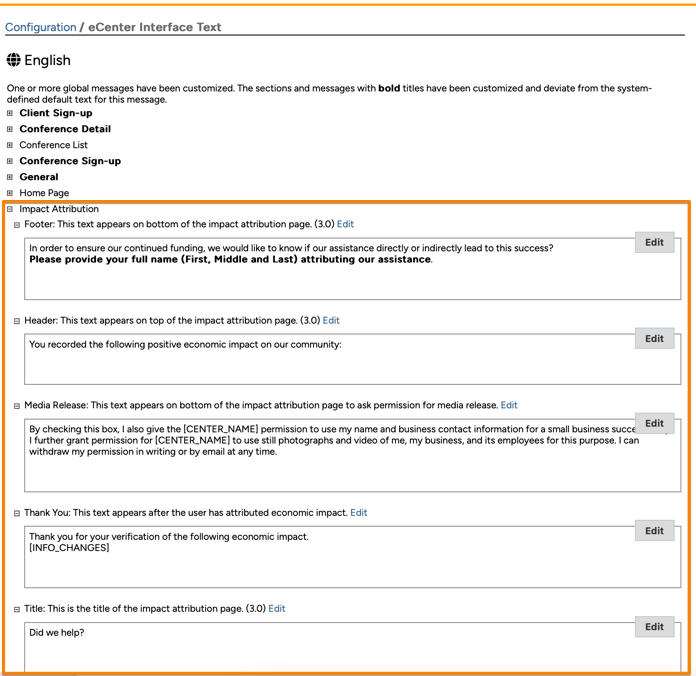
Task: Collapse the Header message item
Action: tap(17, 321)
